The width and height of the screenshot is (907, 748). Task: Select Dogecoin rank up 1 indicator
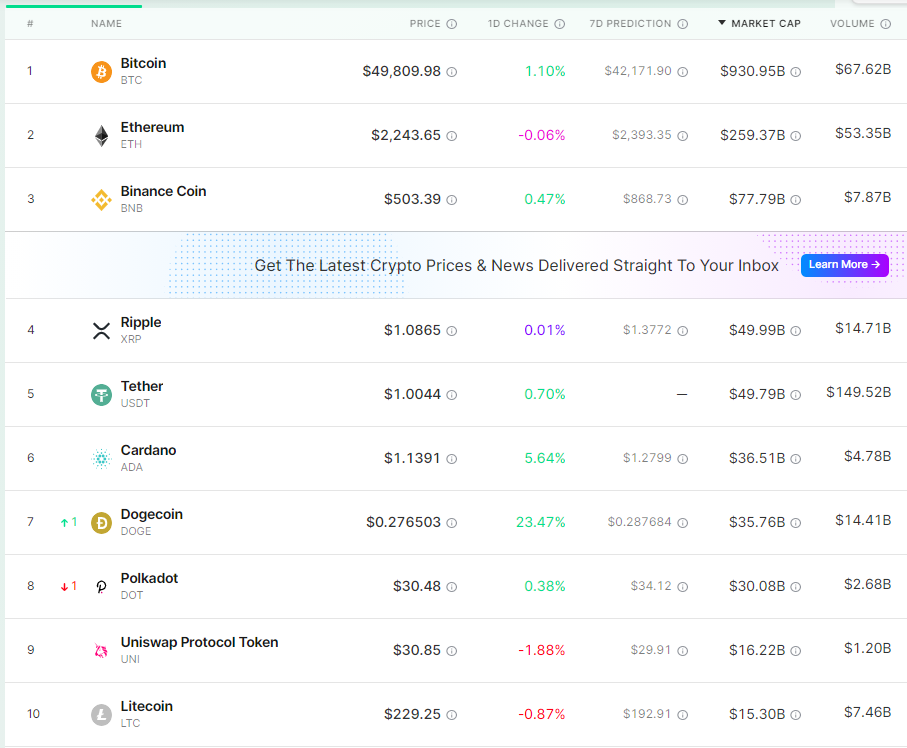(69, 522)
